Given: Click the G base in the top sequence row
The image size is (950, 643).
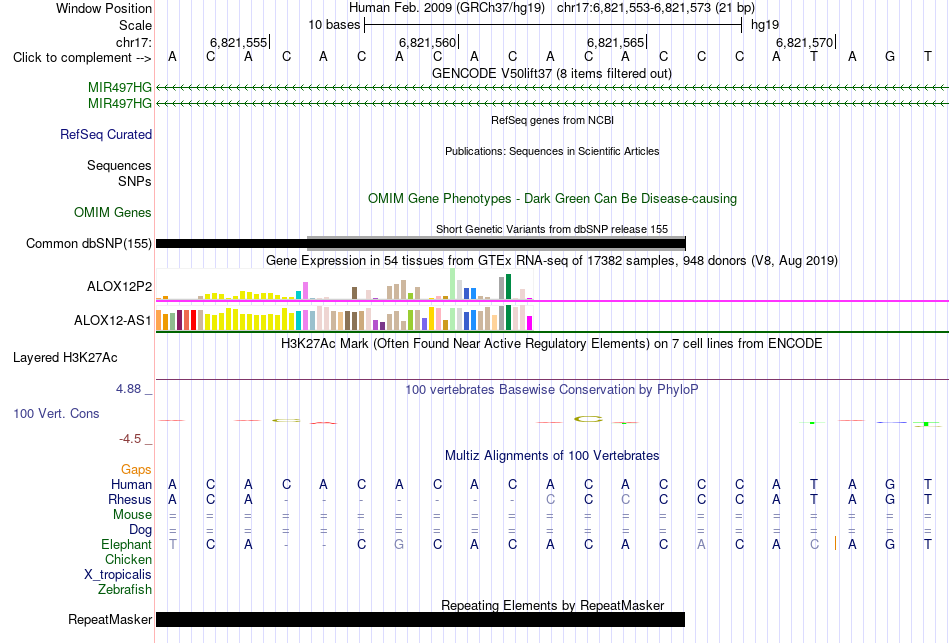Looking at the screenshot, I should pyautogui.click(x=890, y=57).
